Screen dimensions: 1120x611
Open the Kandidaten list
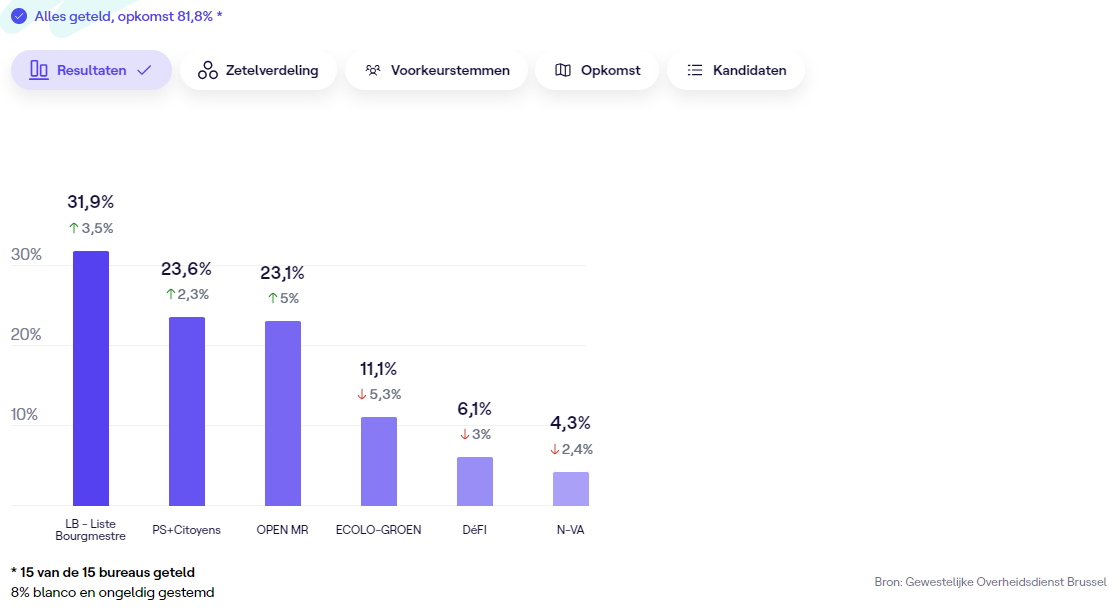[736, 70]
